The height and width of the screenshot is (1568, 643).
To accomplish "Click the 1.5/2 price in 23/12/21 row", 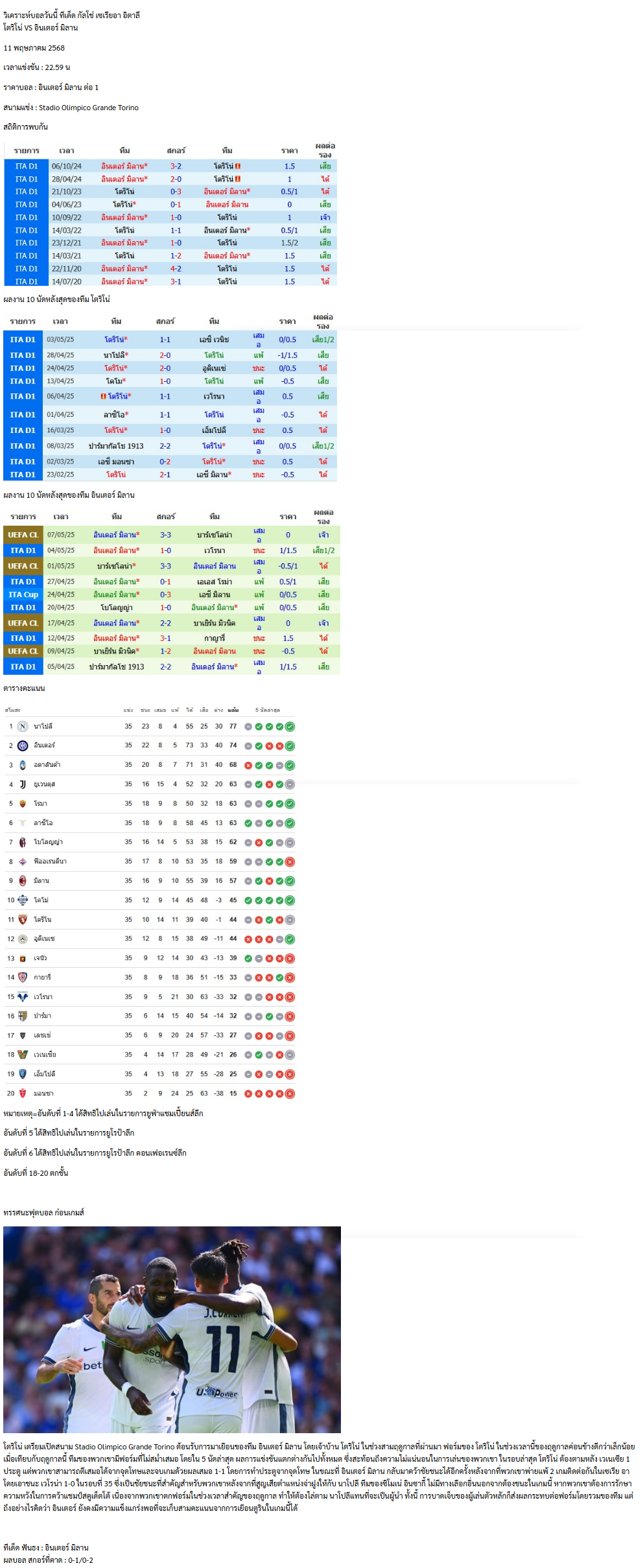I will pyautogui.click(x=290, y=243).
